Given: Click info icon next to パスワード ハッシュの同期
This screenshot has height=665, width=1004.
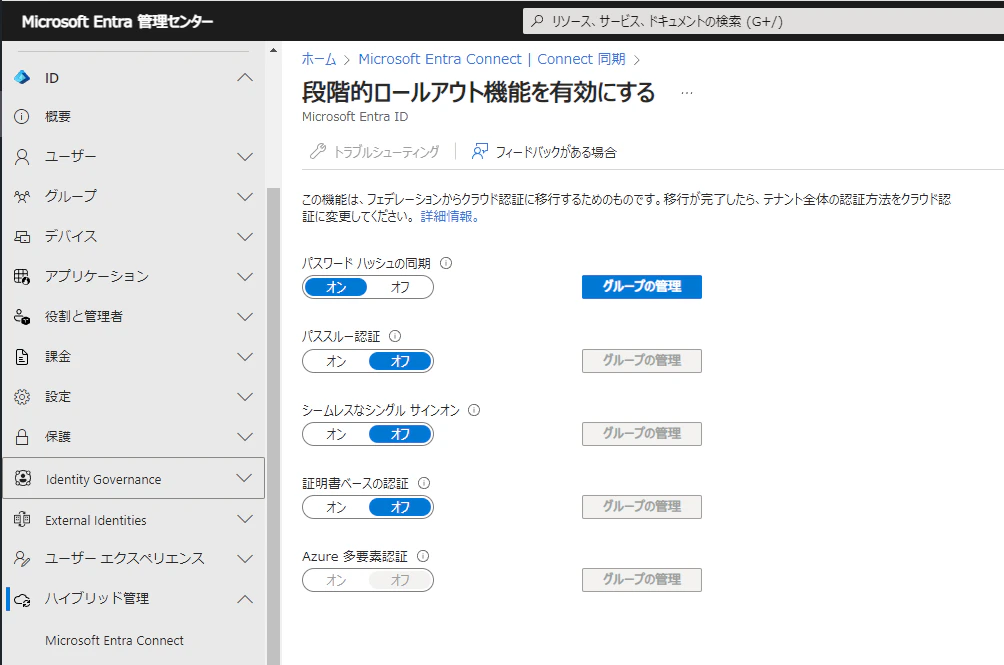Looking at the screenshot, I should click(x=446, y=263).
